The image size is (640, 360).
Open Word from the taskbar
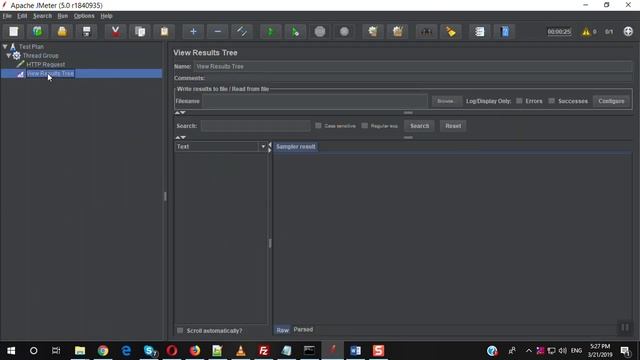pyautogui.click(x=356, y=351)
